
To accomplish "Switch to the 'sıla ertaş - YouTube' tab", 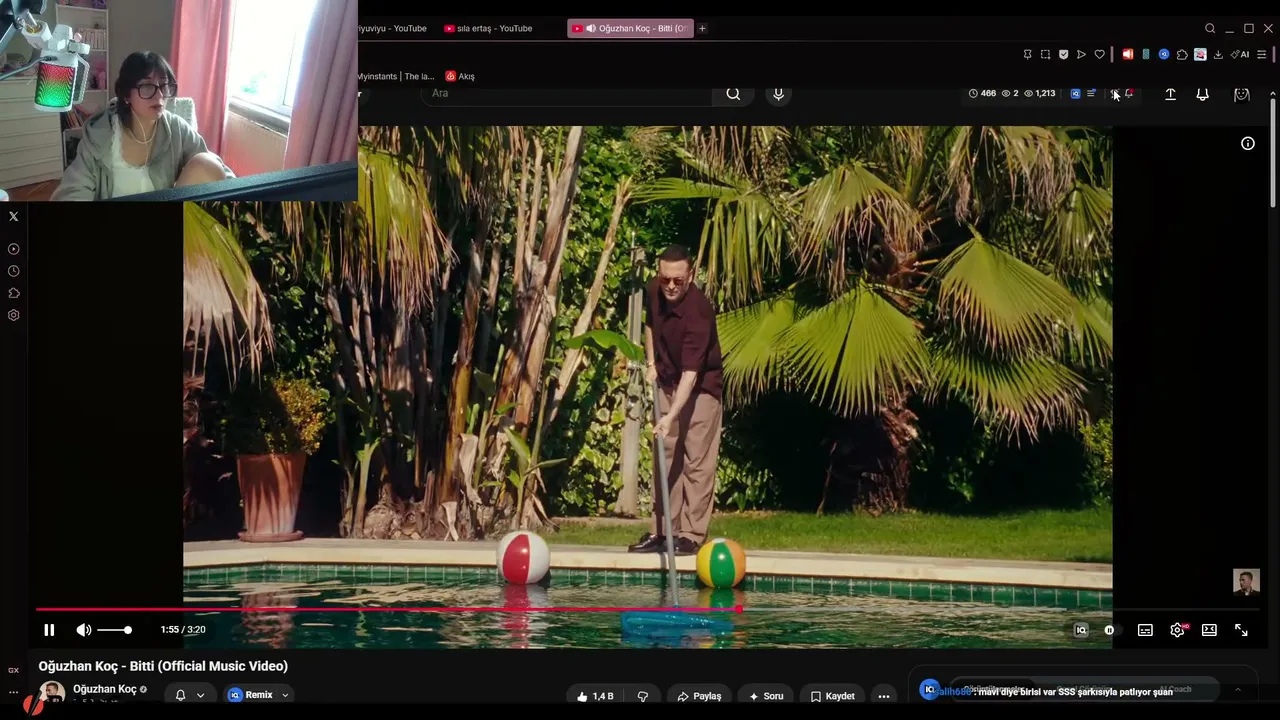I will (488, 28).
